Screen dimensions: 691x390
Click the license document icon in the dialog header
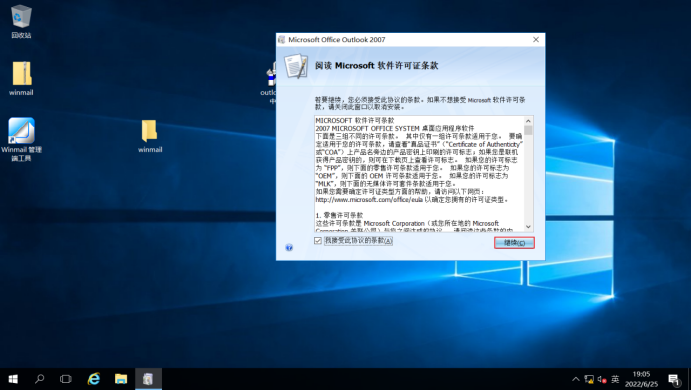pyautogui.click(x=296, y=66)
